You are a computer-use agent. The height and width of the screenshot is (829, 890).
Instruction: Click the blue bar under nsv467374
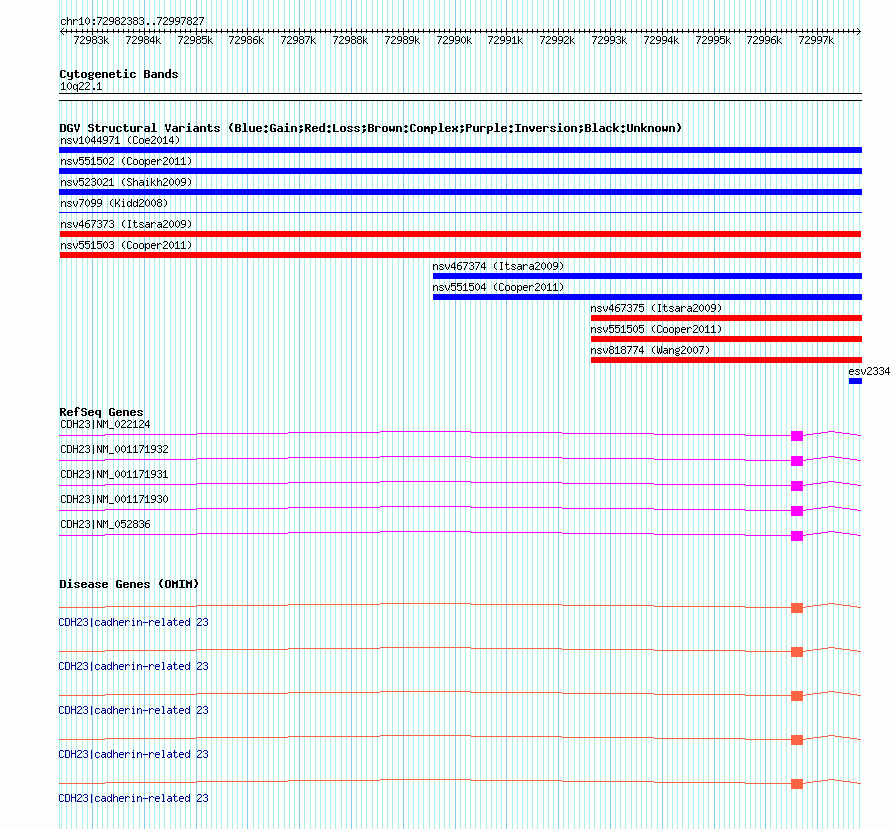pos(647,276)
